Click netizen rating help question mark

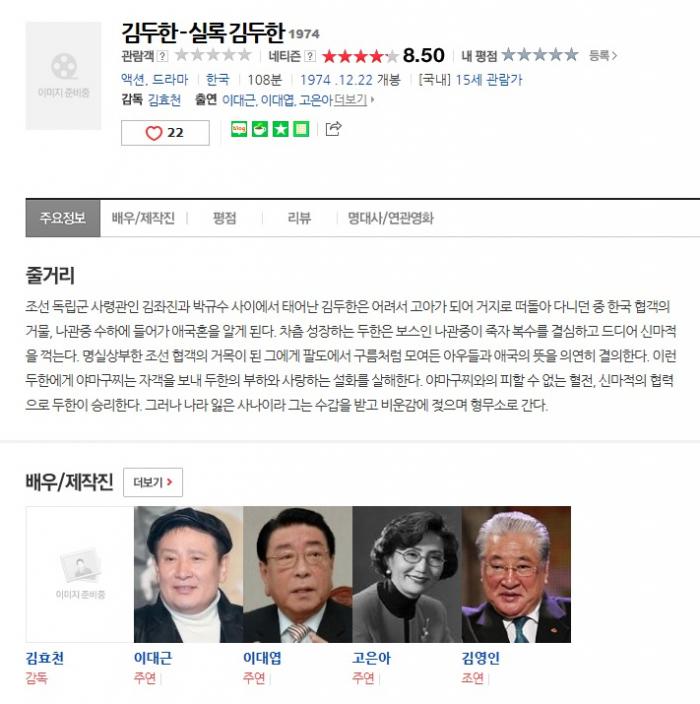pos(310,56)
